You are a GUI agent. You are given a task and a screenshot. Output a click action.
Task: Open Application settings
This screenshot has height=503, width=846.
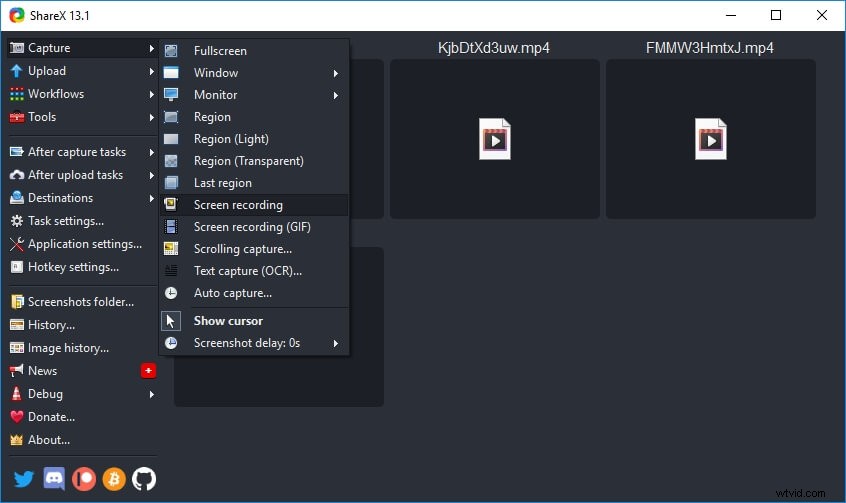tap(84, 244)
